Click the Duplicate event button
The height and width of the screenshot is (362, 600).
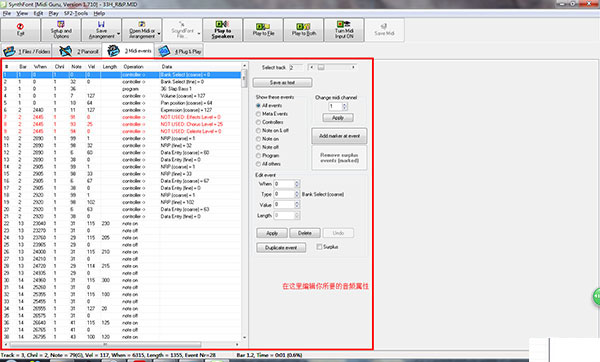click(x=281, y=248)
